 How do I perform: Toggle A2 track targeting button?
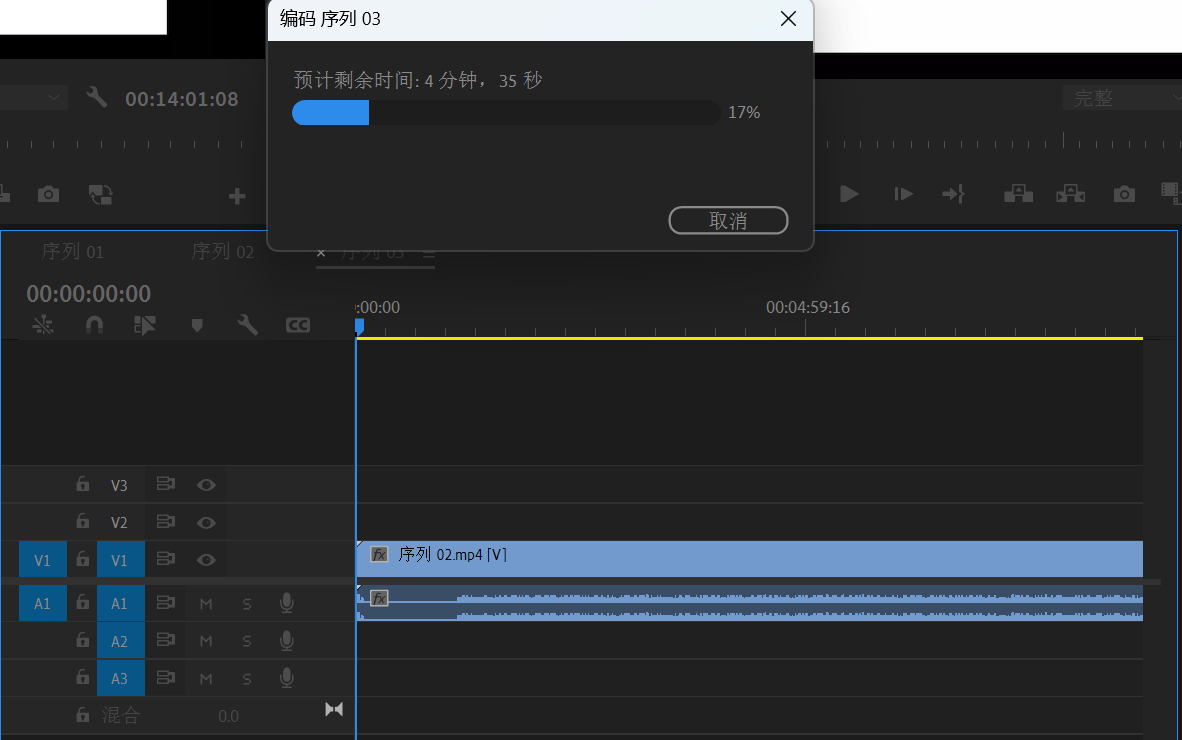coord(120,641)
